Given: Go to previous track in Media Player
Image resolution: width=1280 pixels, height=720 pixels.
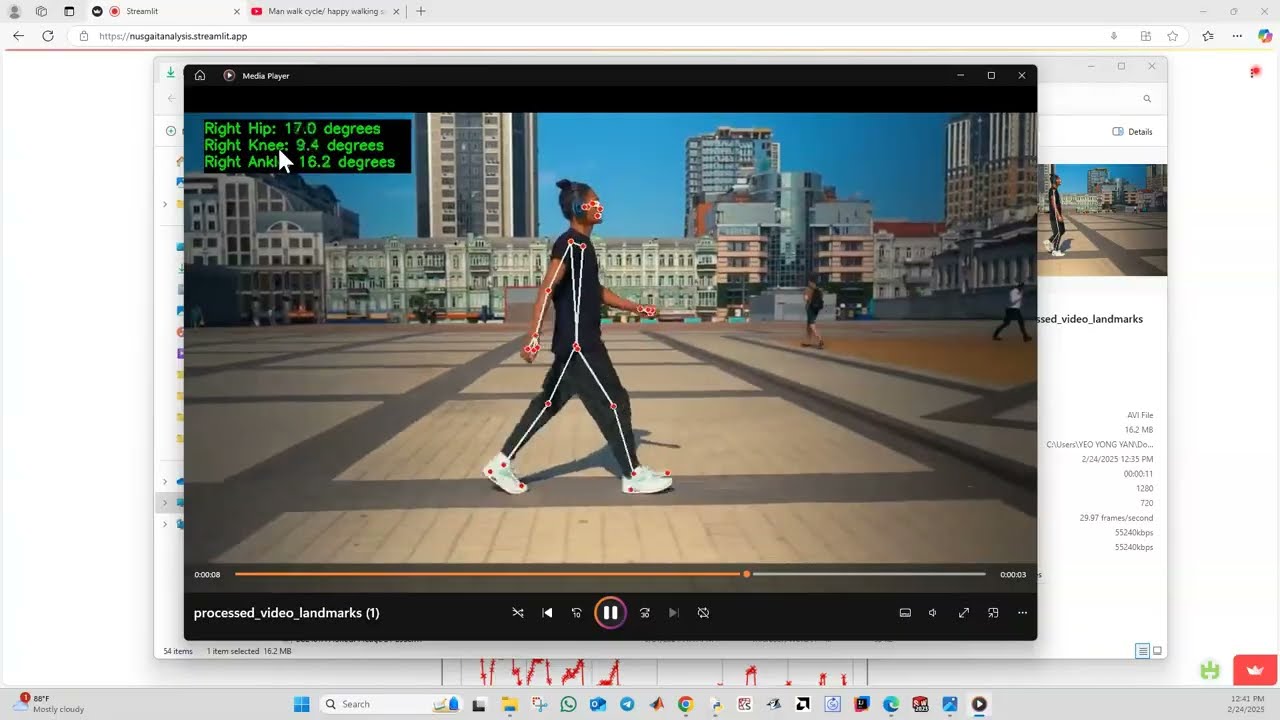Looking at the screenshot, I should pyautogui.click(x=547, y=613).
